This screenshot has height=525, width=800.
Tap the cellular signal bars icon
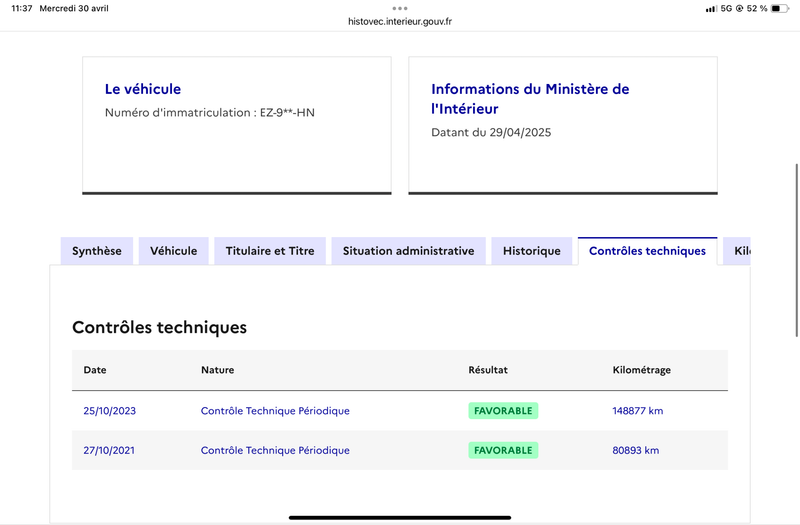[710, 8]
